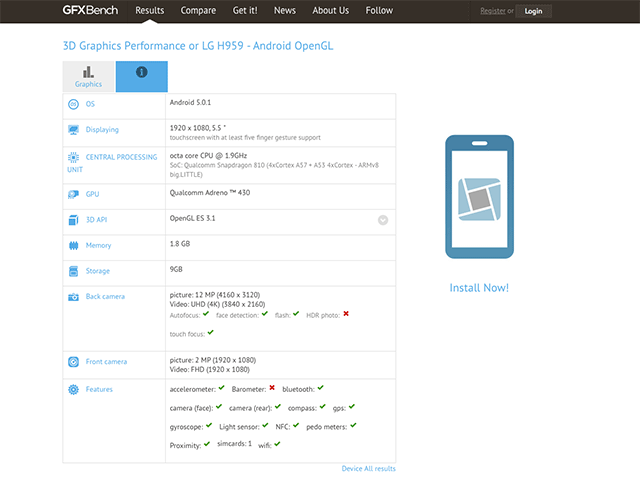Click the Displaying monitor icon

[x=73, y=130]
